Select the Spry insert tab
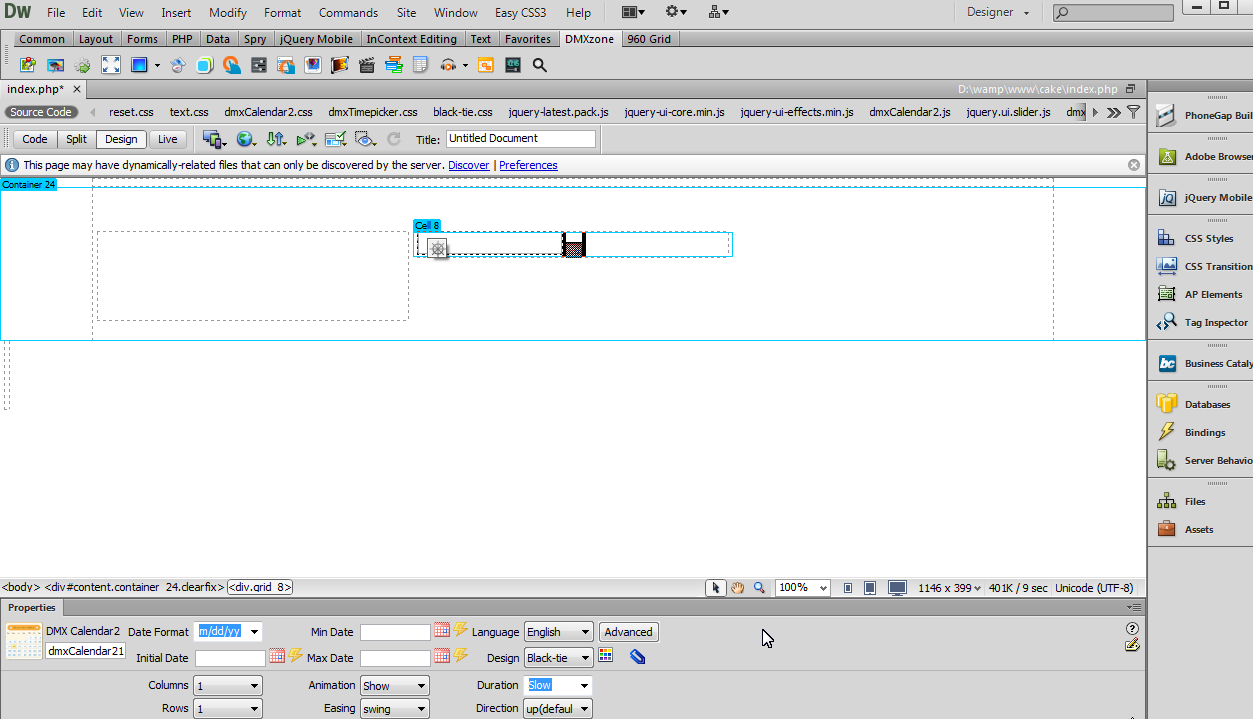Screen dimensions: 1253x719 [255, 39]
